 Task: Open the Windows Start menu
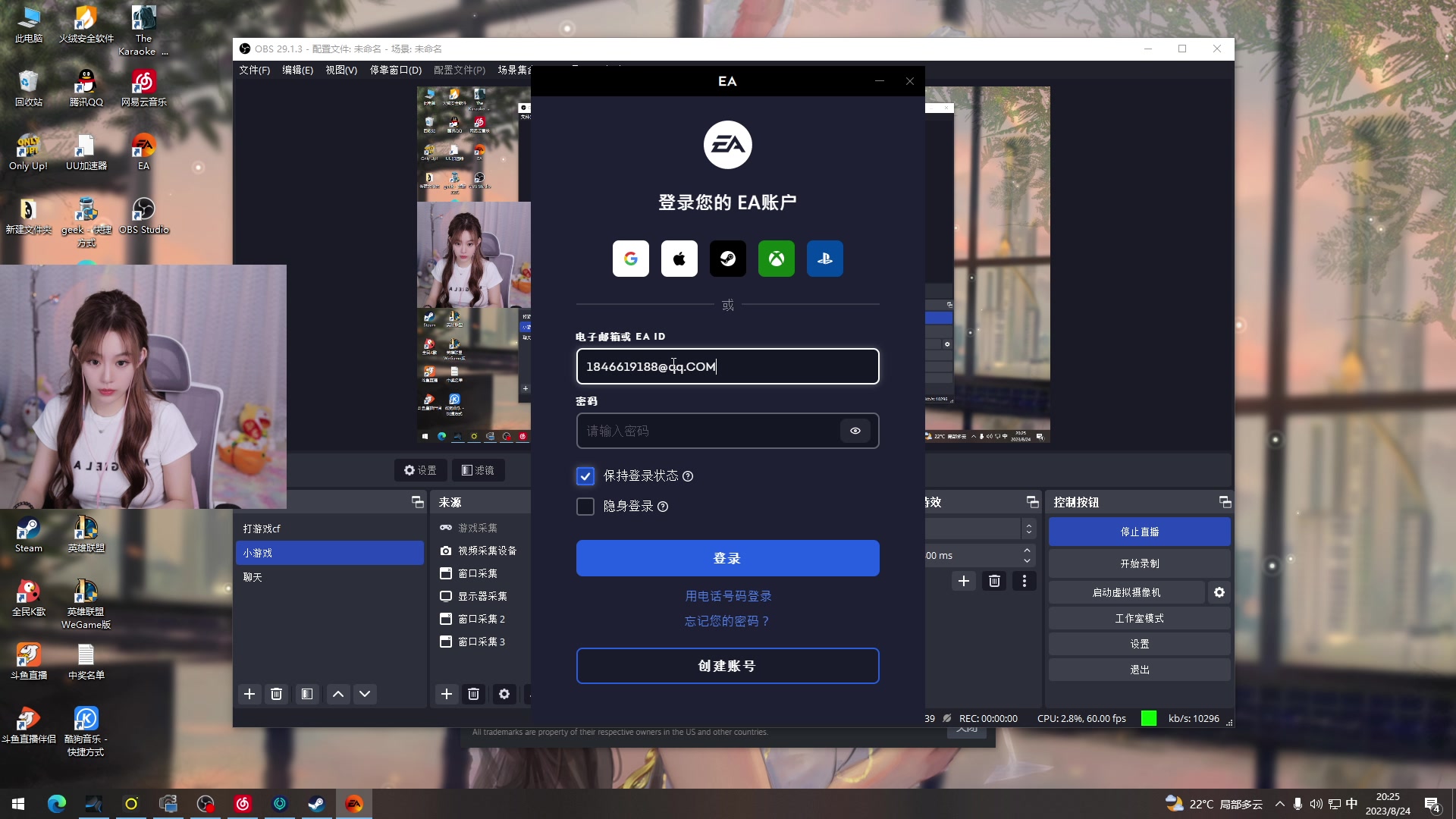coord(19,804)
